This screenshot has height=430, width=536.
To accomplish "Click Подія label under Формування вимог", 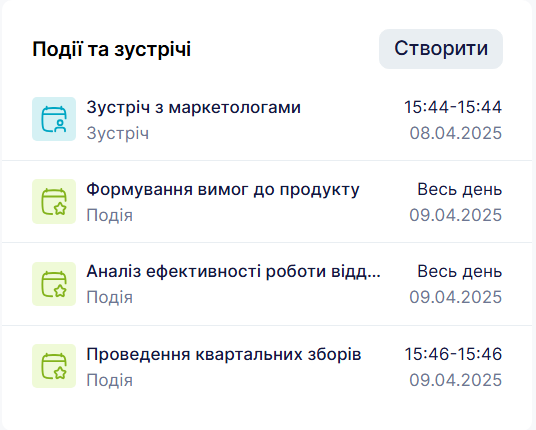I will tap(109, 215).
